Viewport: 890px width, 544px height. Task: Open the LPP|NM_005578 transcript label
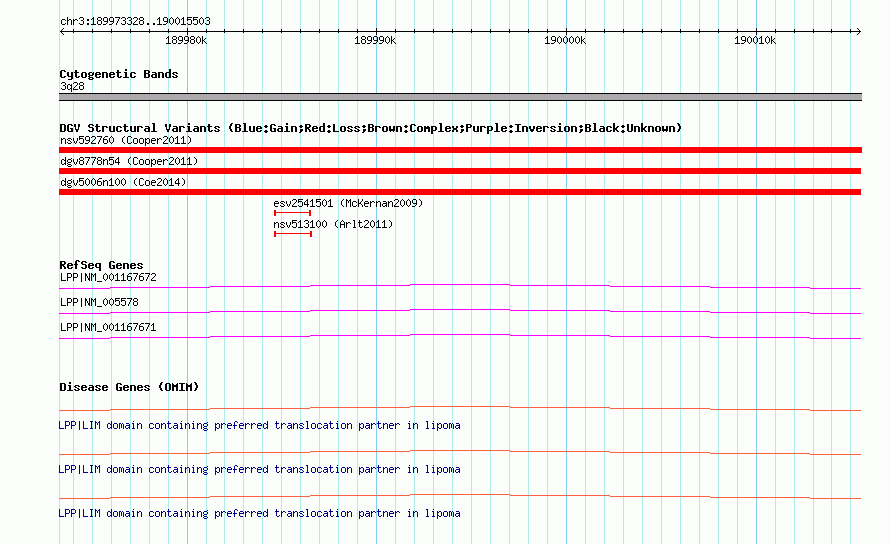coord(99,303)
